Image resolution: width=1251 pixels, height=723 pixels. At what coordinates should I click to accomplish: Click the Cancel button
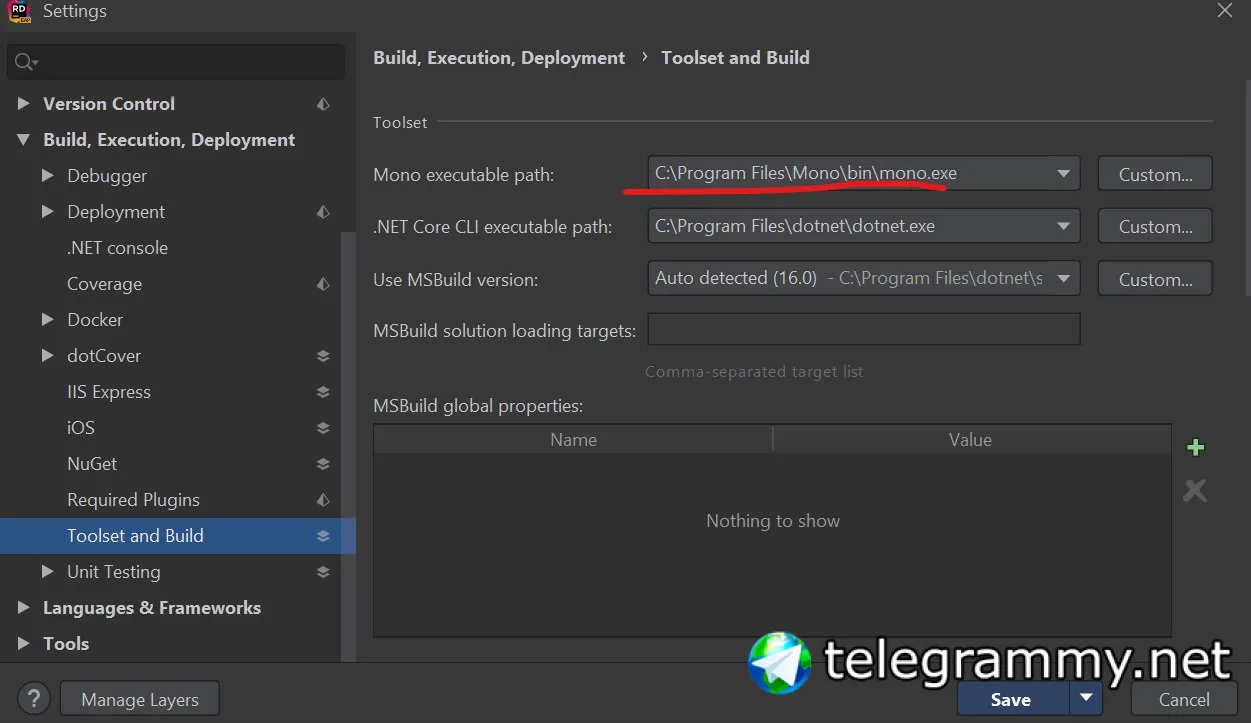click(x=1184, y=699)
